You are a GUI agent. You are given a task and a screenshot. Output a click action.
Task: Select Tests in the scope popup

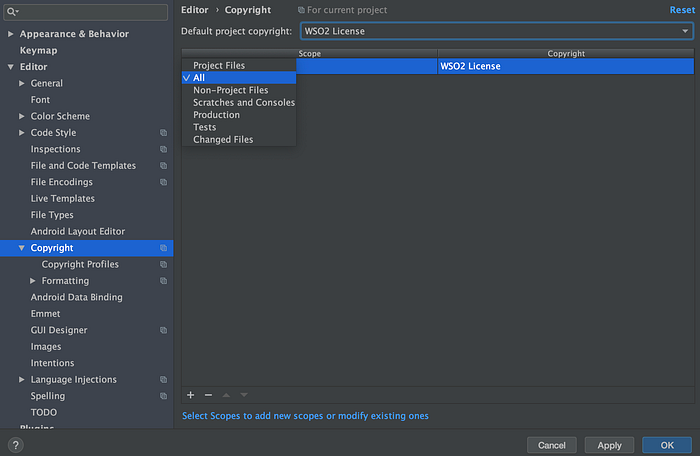tap(204, 127)
